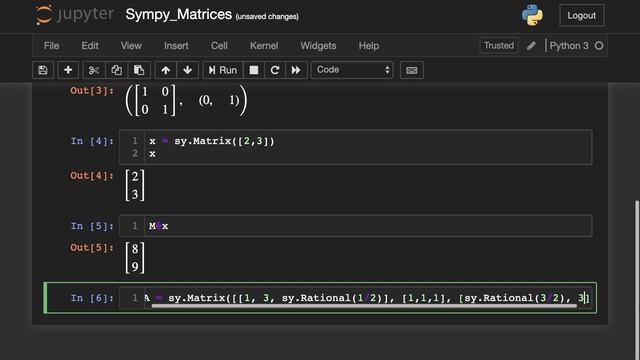Click the horizontal scrollbar in the In [6] cell
The width and height of the screenshot is (640, 360).
point(364,306)
